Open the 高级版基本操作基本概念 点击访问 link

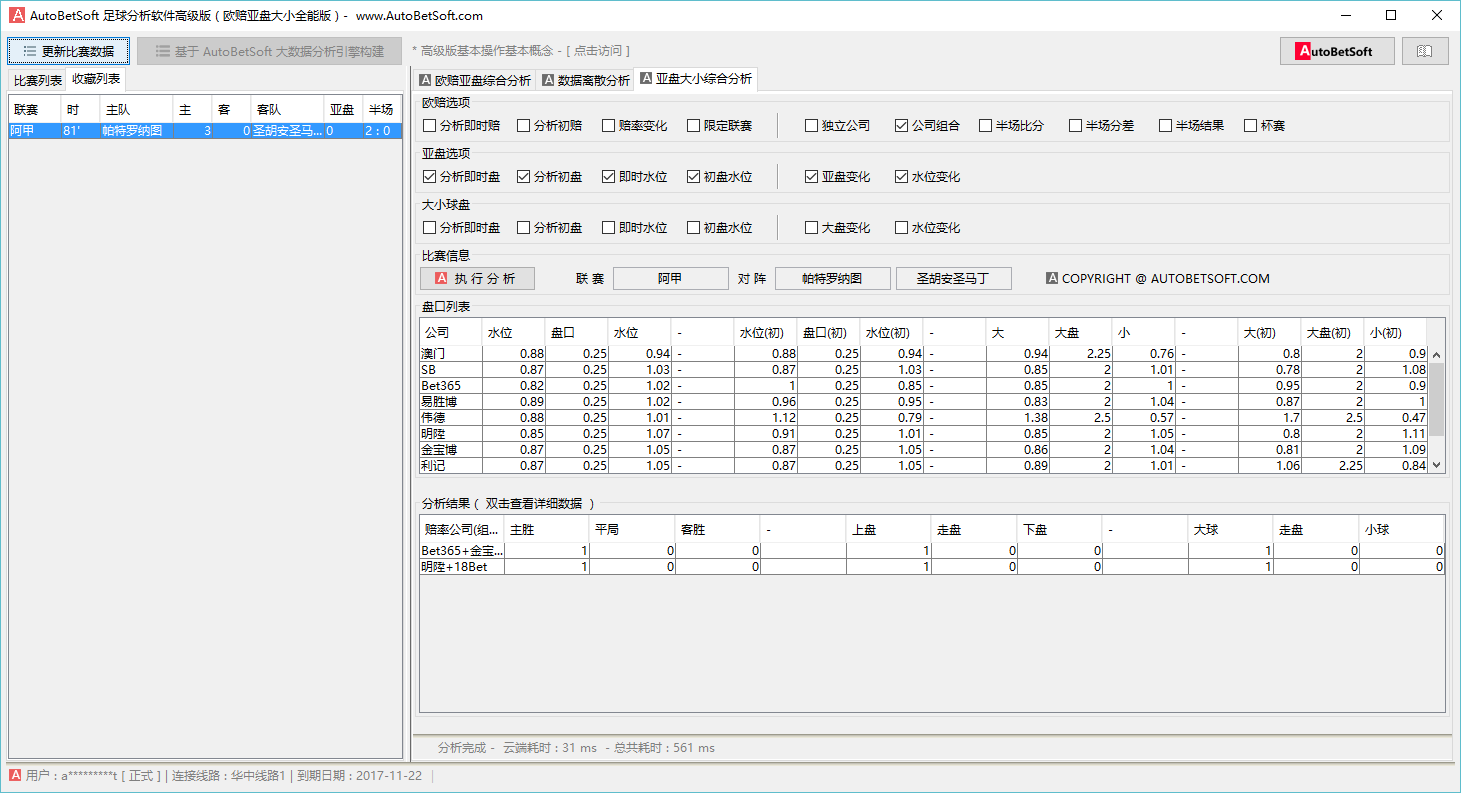pyautogui.click(x=520, y=51)
